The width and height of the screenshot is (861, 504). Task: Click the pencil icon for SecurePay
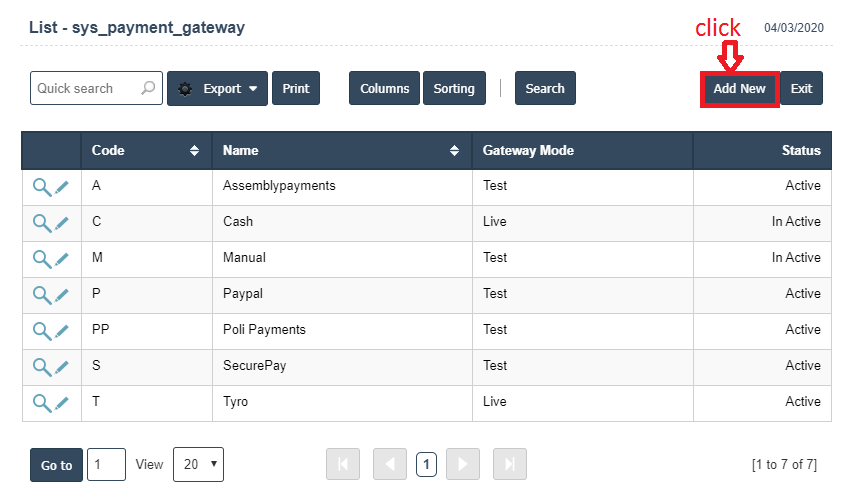point(62,367)
